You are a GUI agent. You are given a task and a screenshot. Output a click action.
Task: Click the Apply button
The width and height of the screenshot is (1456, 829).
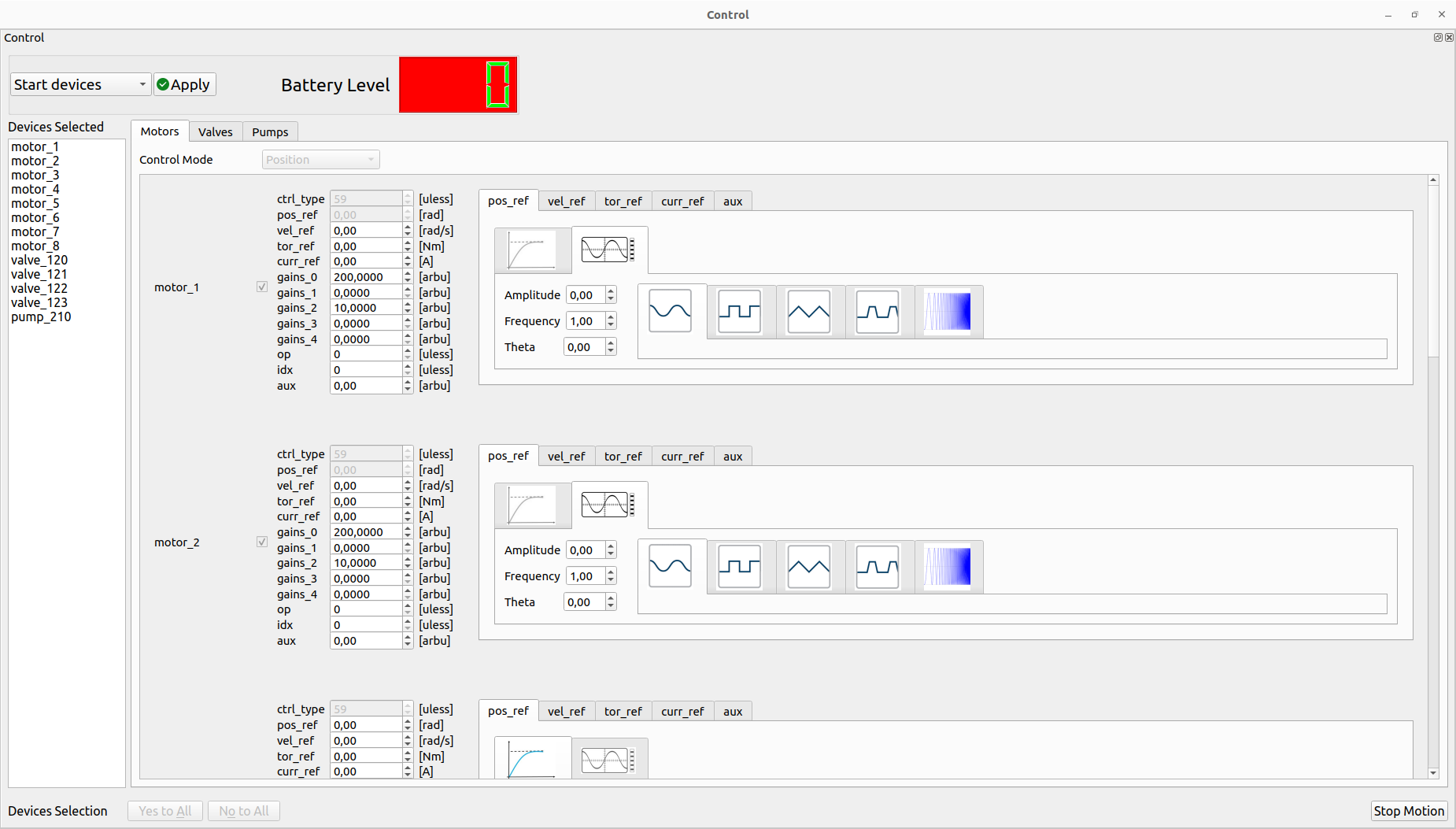pos(185,84)
